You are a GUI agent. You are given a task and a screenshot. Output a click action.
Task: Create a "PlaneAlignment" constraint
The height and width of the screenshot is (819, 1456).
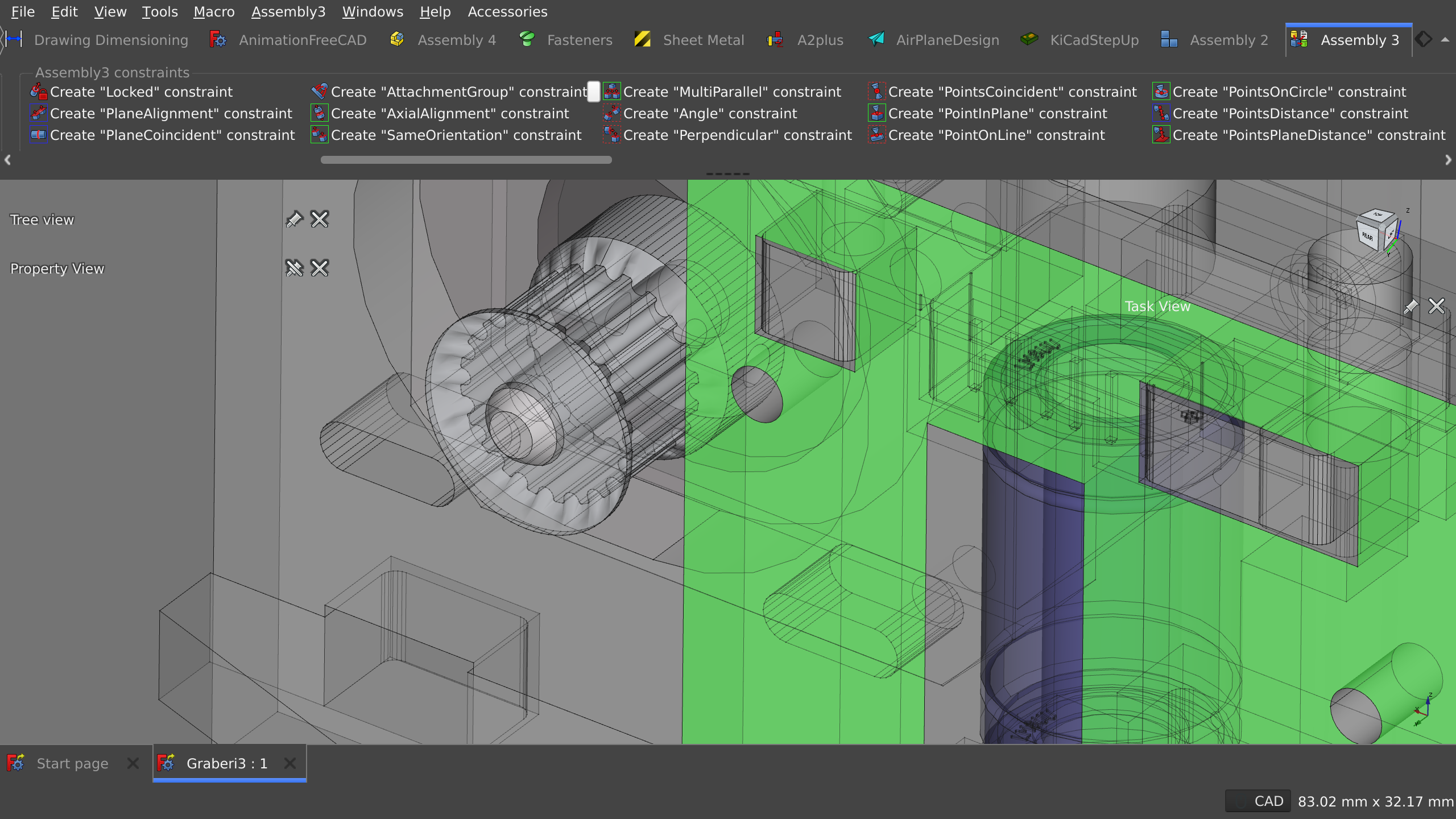(x=162, y=113)
